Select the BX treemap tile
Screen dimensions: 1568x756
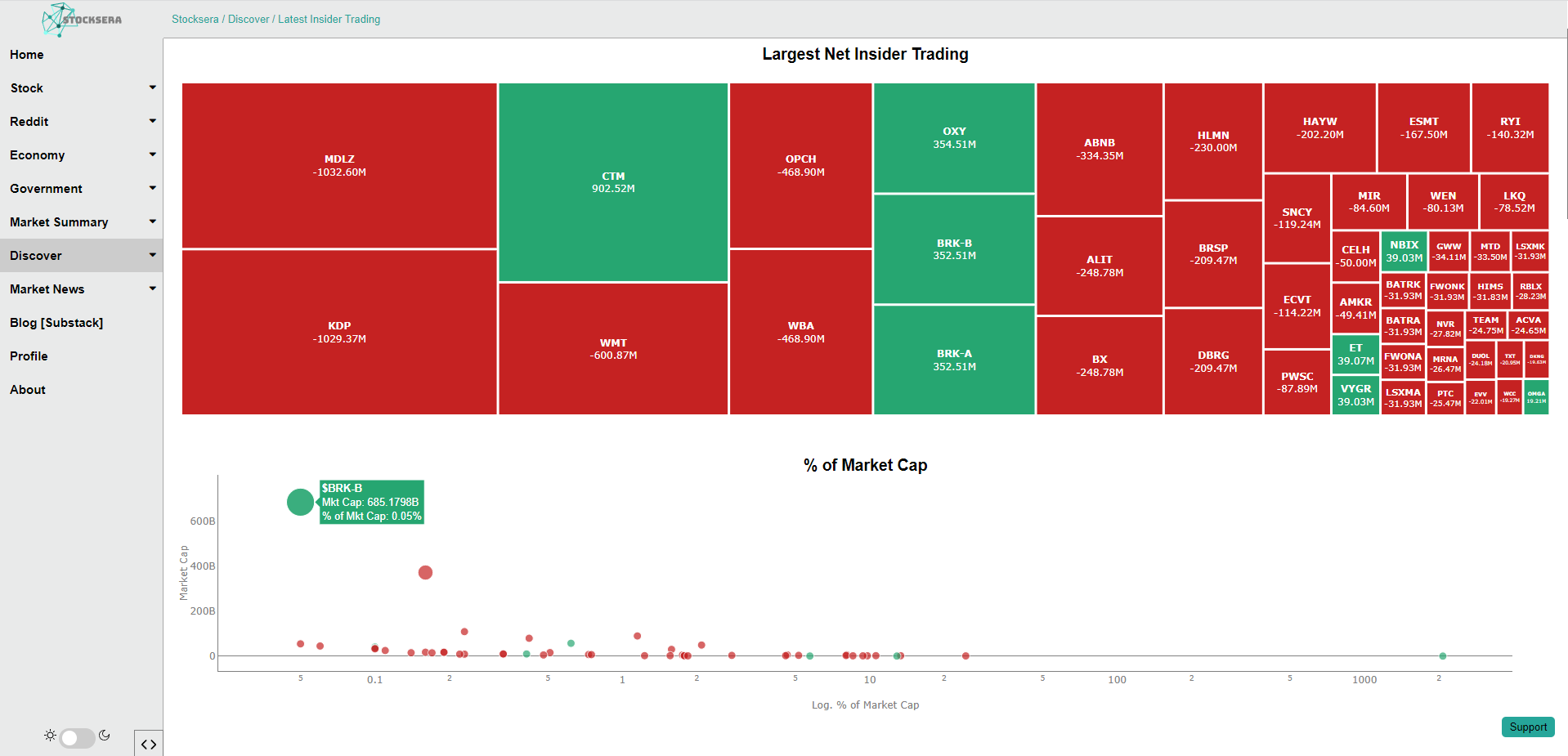1100,365
